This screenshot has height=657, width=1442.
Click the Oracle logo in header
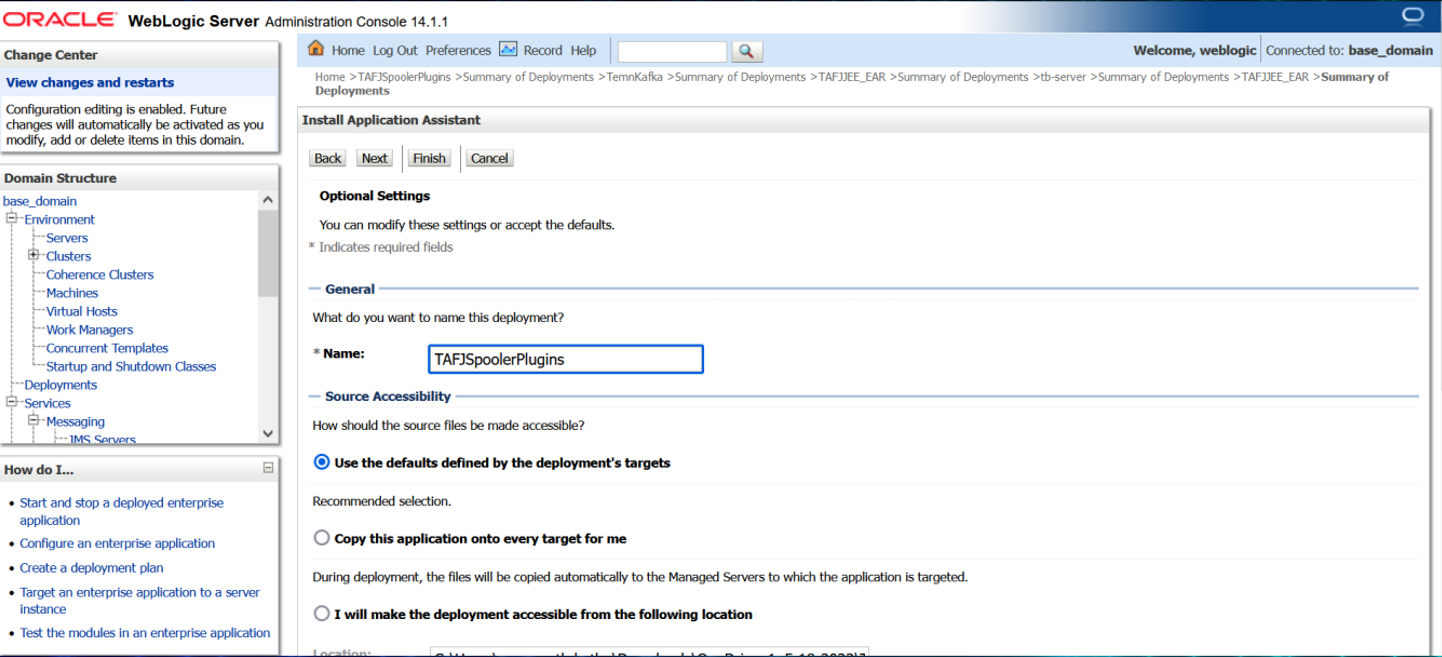tap(61, 20)
